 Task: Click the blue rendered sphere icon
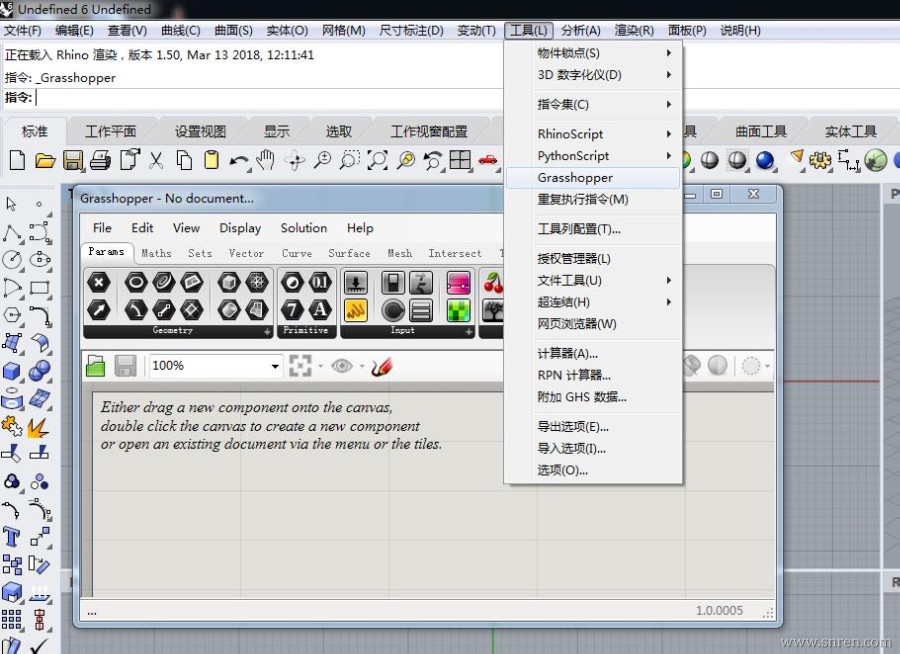(x=765, y=160)
